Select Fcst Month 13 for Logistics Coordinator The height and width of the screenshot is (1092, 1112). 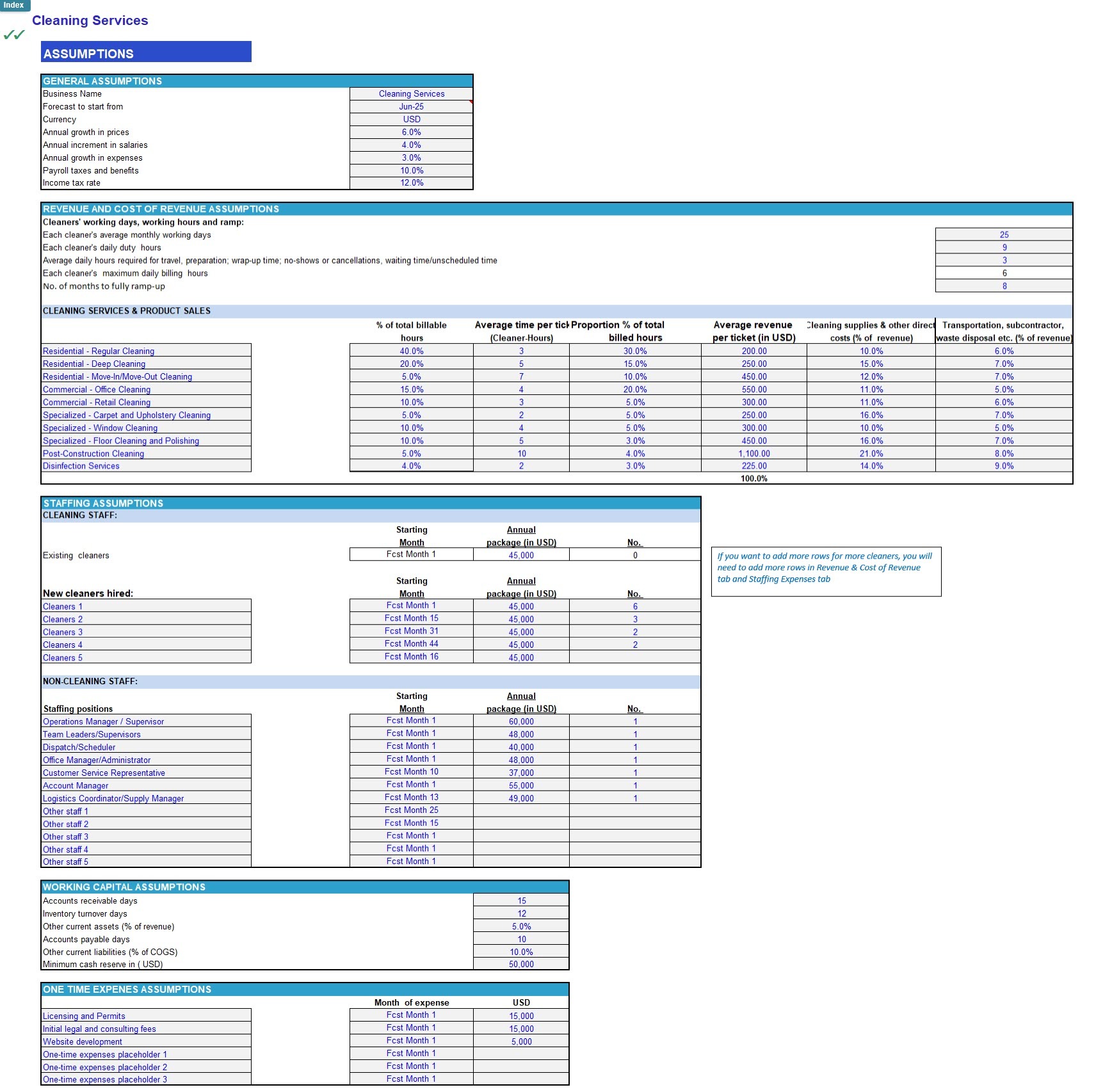tap(411, 798)
